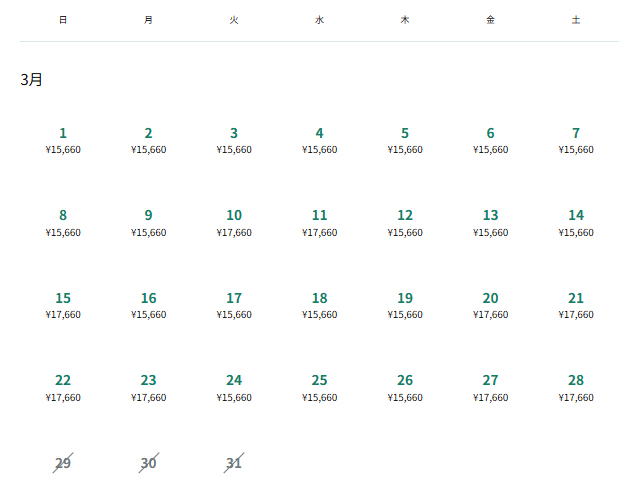Click March 8 date
Viewport: 631px width, 502px height.
click(63, 222)
